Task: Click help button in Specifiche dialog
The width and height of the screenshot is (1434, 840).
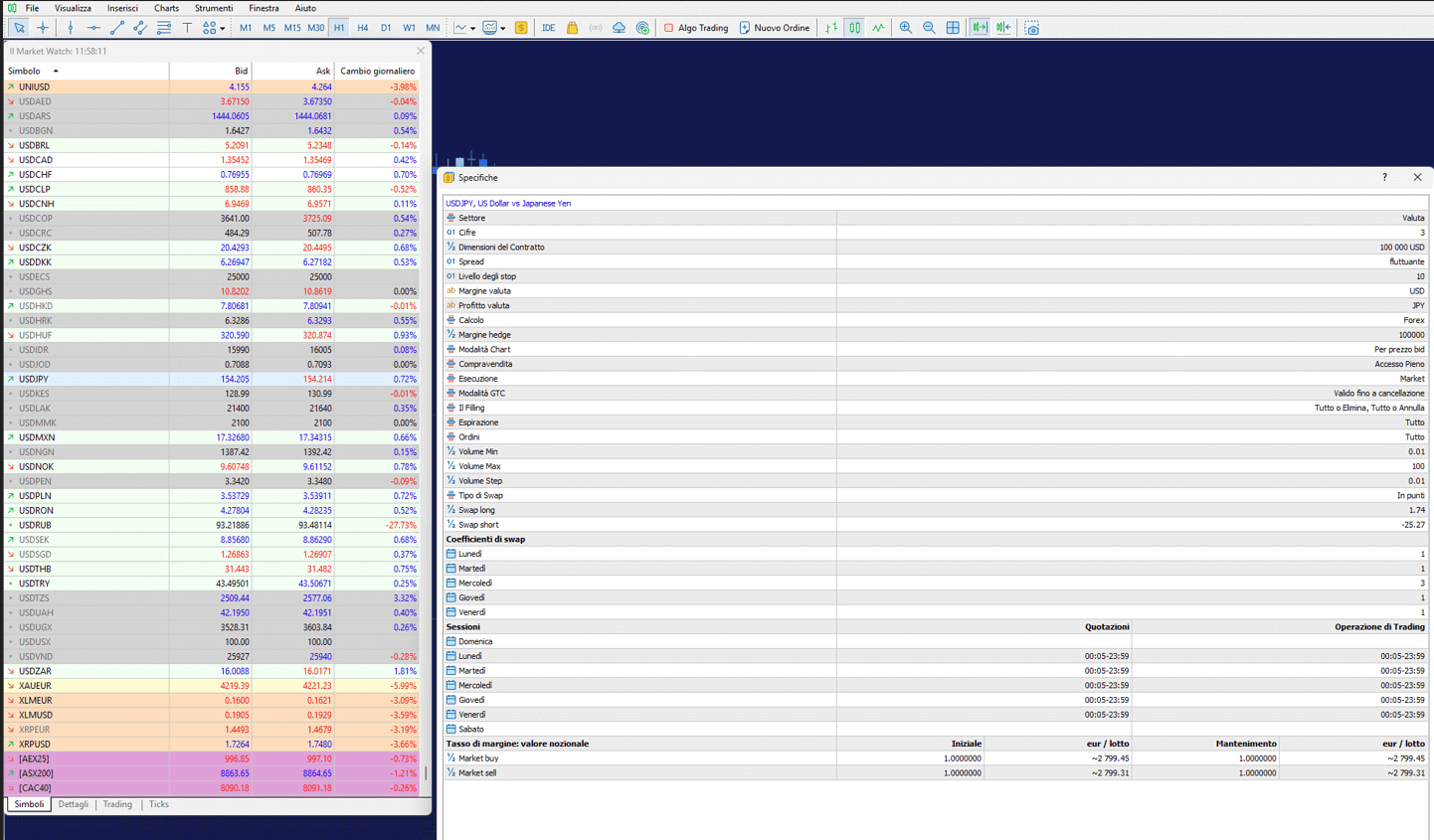Action: click(x=1384, y=177)
